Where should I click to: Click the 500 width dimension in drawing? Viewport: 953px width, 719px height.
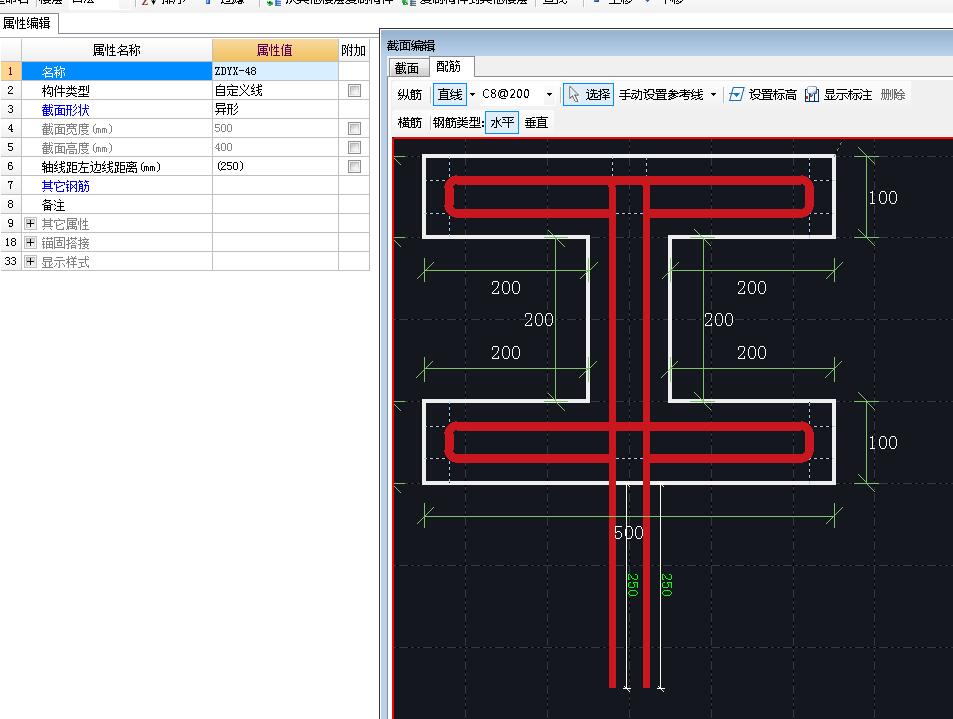pyautogui.click(x=629, y=533)
